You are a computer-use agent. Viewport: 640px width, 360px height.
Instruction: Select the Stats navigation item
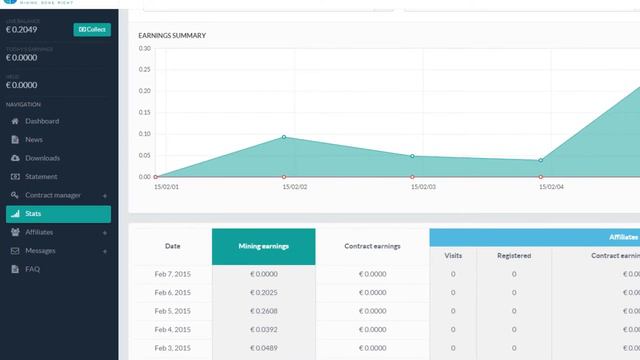[x=58, y=214]
